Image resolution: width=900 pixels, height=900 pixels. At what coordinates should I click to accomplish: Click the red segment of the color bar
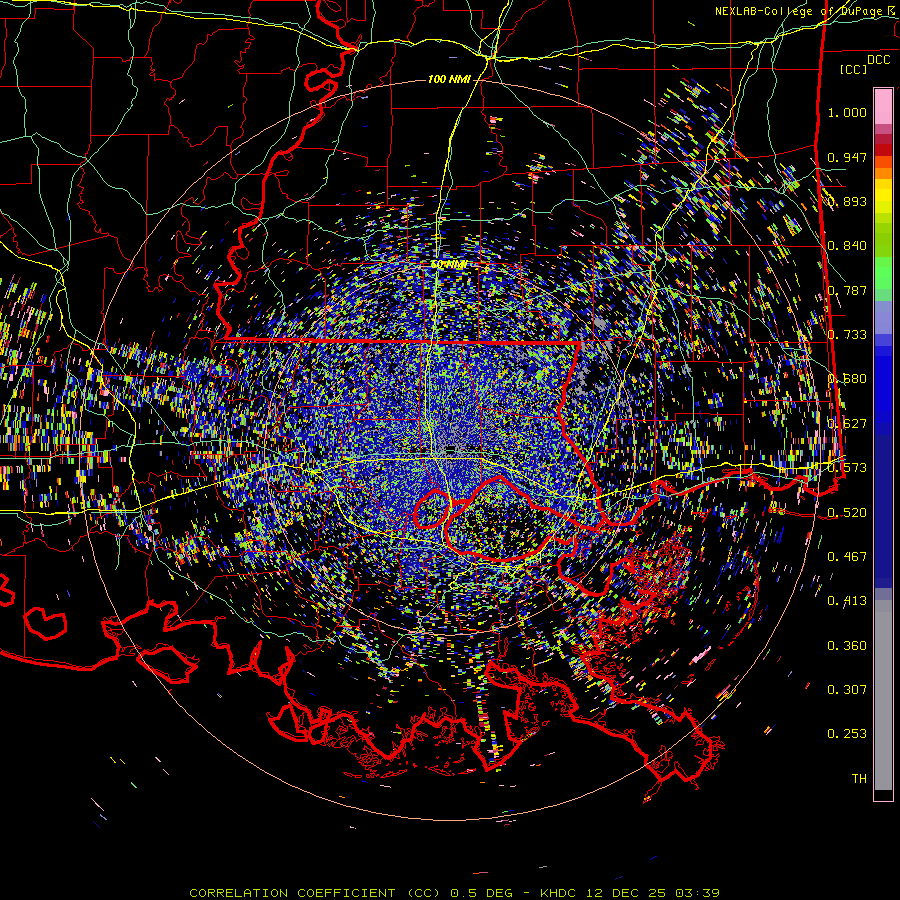(883, 149)
